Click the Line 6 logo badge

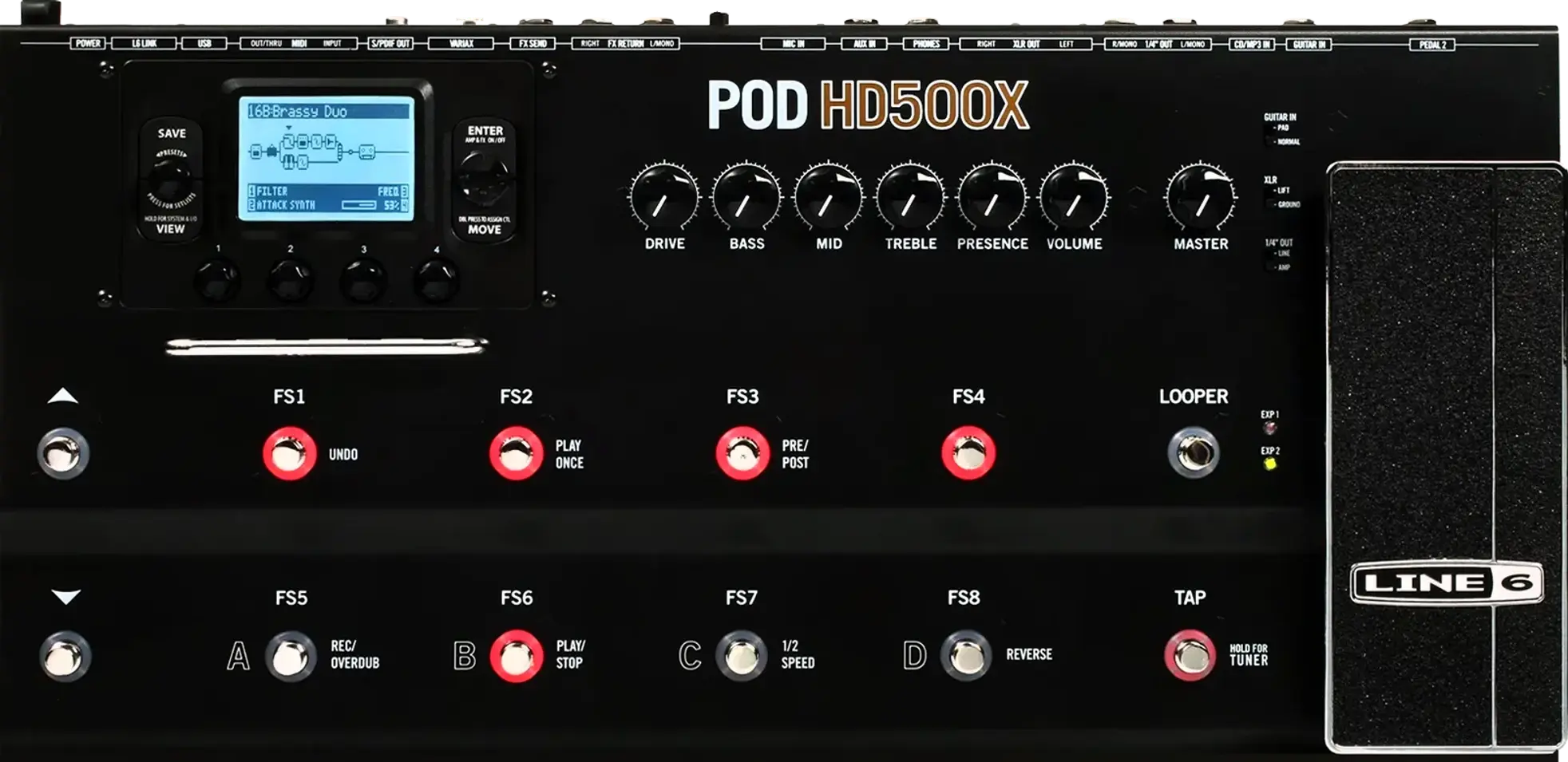click(1447, 583)
